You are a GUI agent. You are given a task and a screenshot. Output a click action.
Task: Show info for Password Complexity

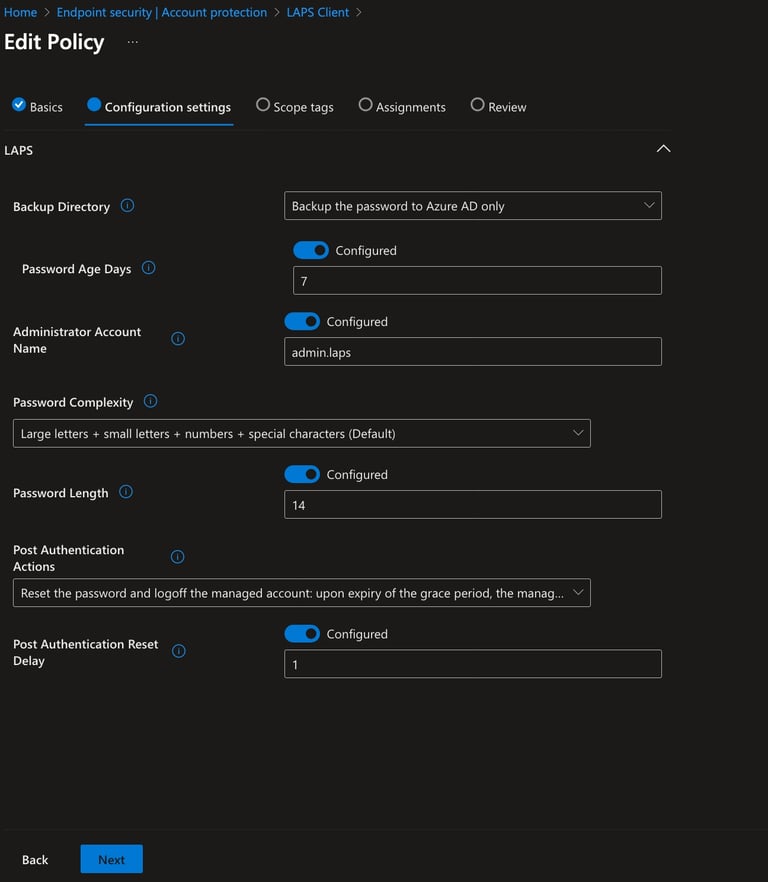tap(150, 402)
